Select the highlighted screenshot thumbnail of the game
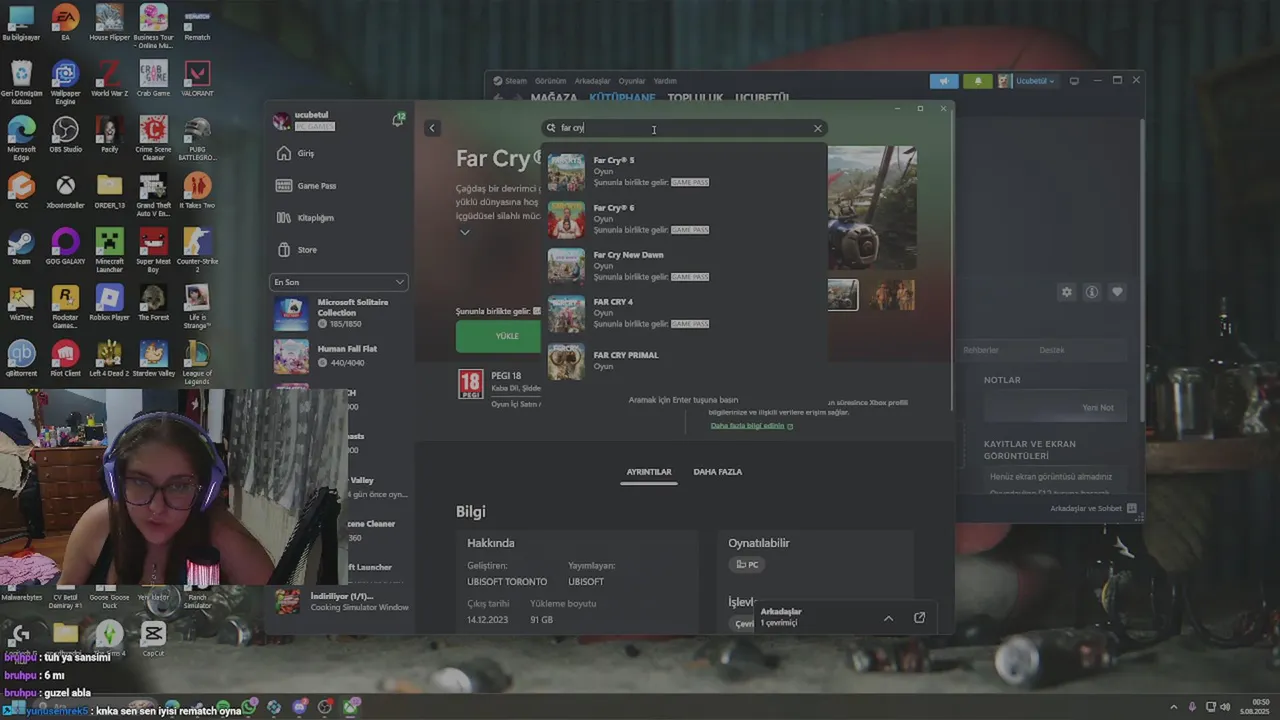The height and width of the screenshot is (720, 1280). 843,295
